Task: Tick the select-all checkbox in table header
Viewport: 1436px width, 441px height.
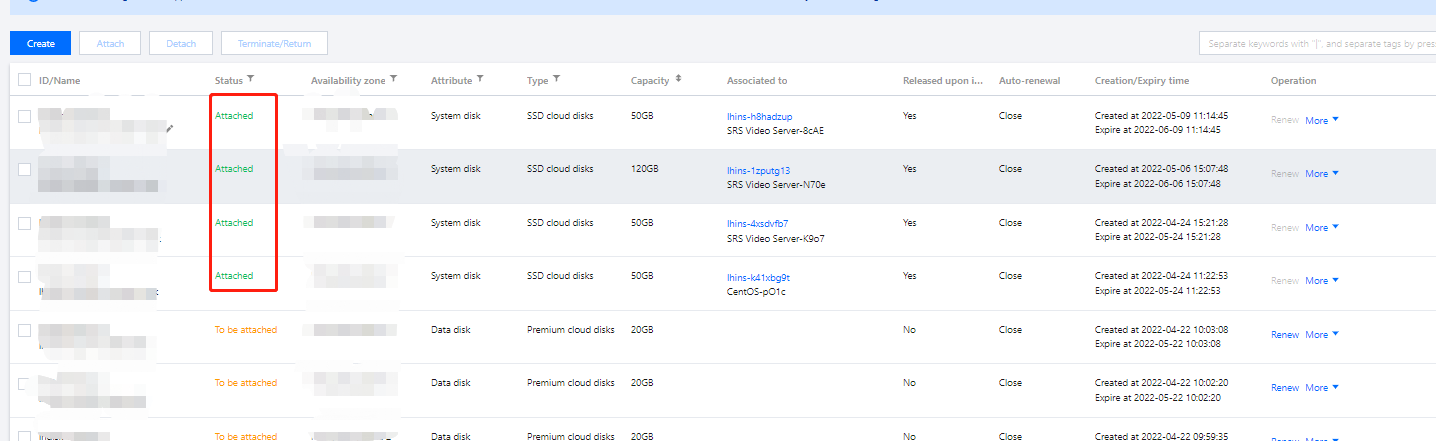Action: (25, 80)
